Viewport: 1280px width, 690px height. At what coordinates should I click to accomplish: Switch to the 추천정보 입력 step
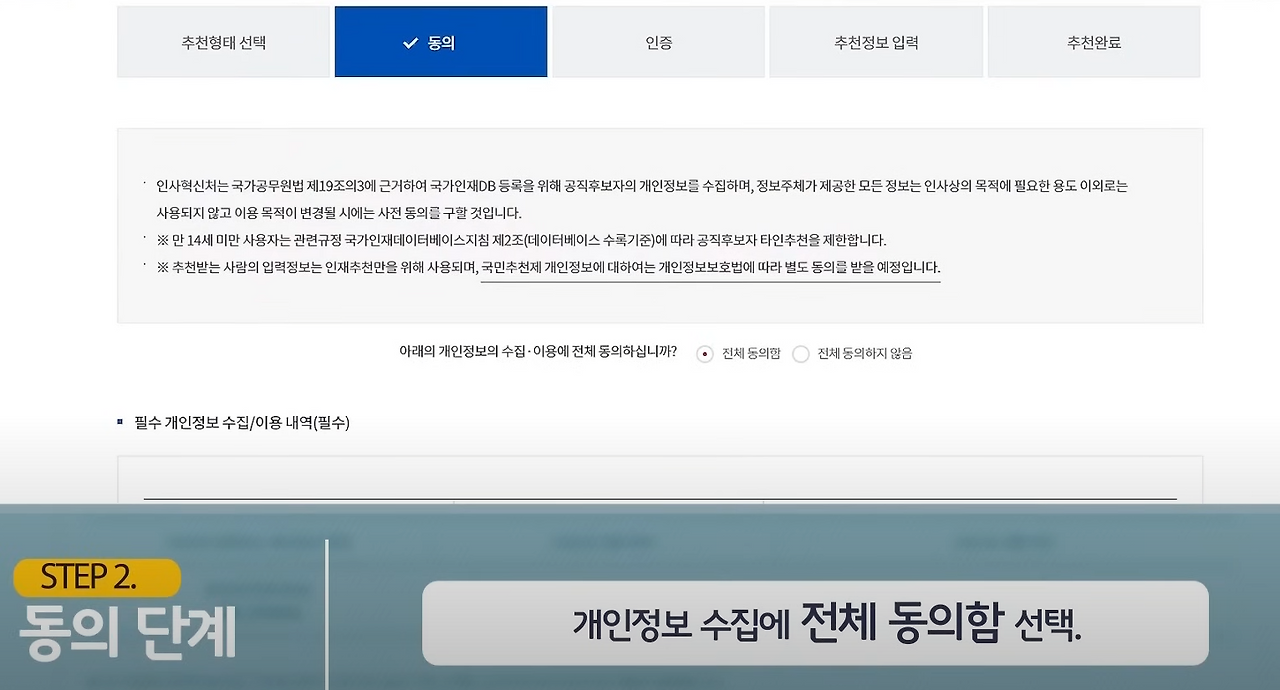click(876, 42)
